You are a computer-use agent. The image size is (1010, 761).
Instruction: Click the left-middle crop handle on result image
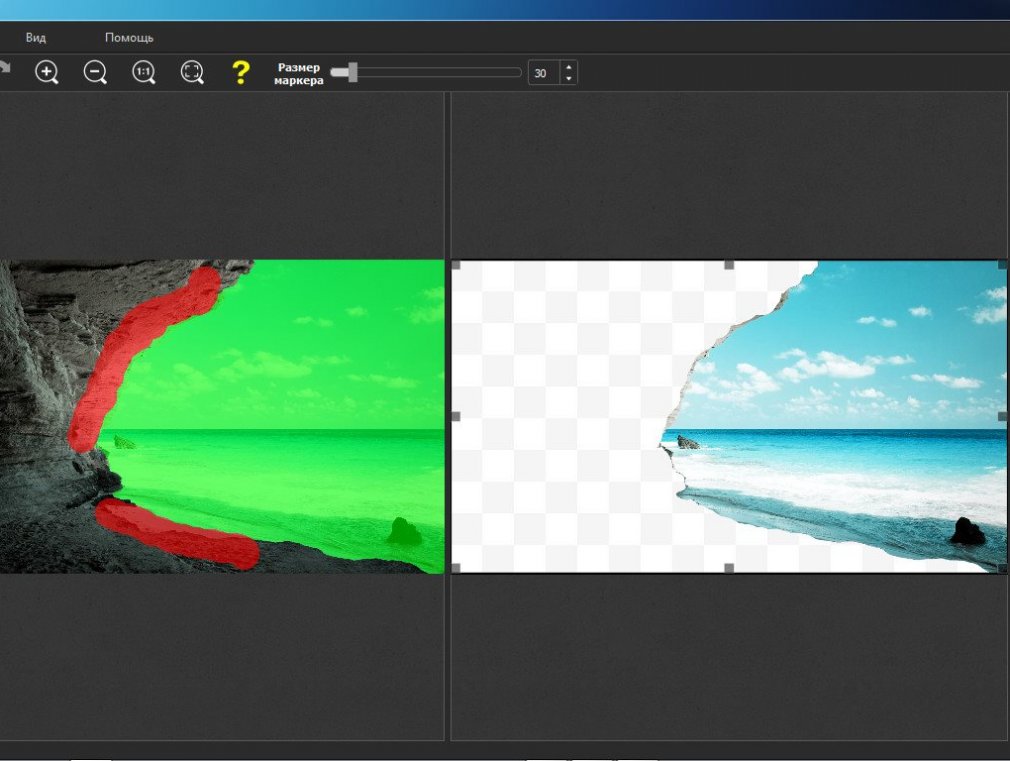[456, 416]
